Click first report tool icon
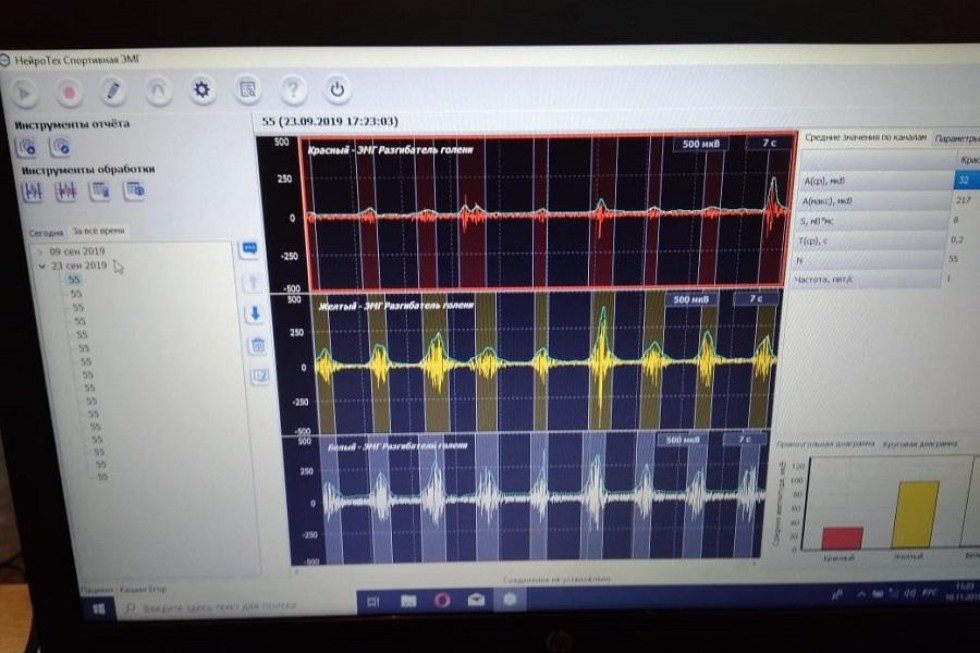 coord(27,147)
